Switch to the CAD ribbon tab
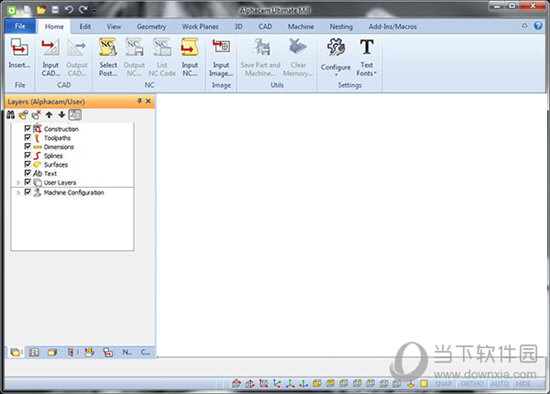The height and width of the screenshot is (394, 550). click(265, 27)
